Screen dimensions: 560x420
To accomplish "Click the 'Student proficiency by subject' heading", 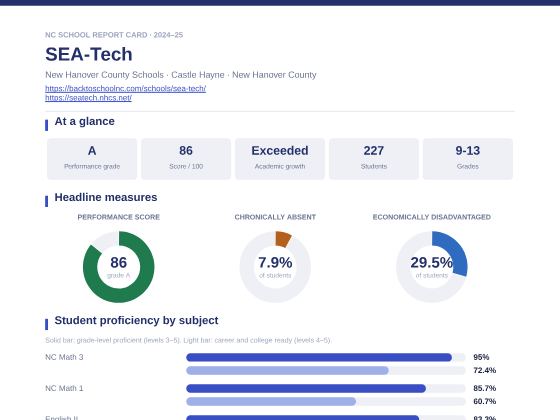I will 136,320.
